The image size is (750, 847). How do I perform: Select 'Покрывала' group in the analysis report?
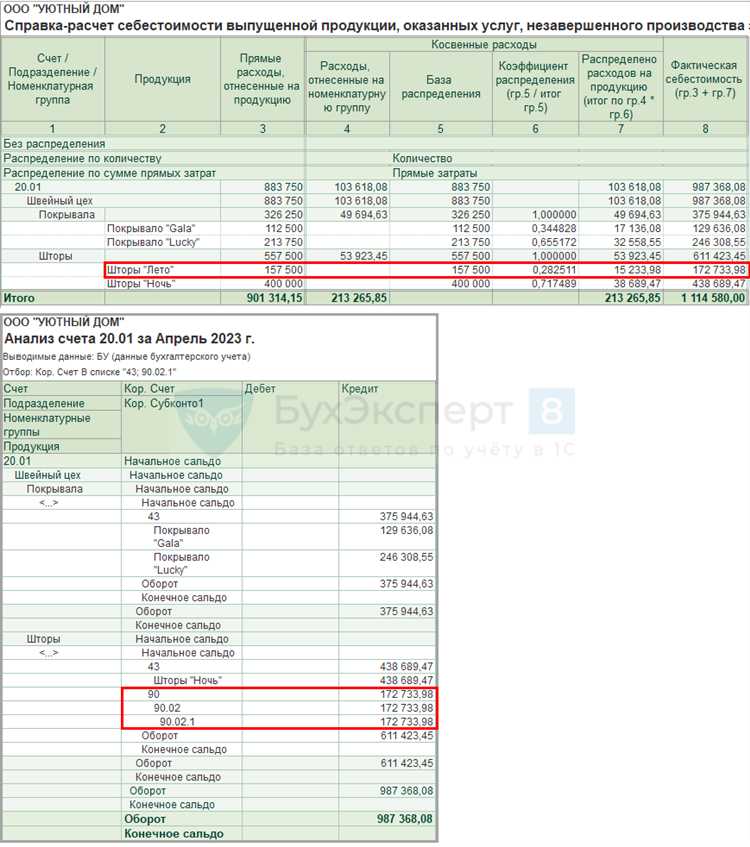tap(55, 489)
